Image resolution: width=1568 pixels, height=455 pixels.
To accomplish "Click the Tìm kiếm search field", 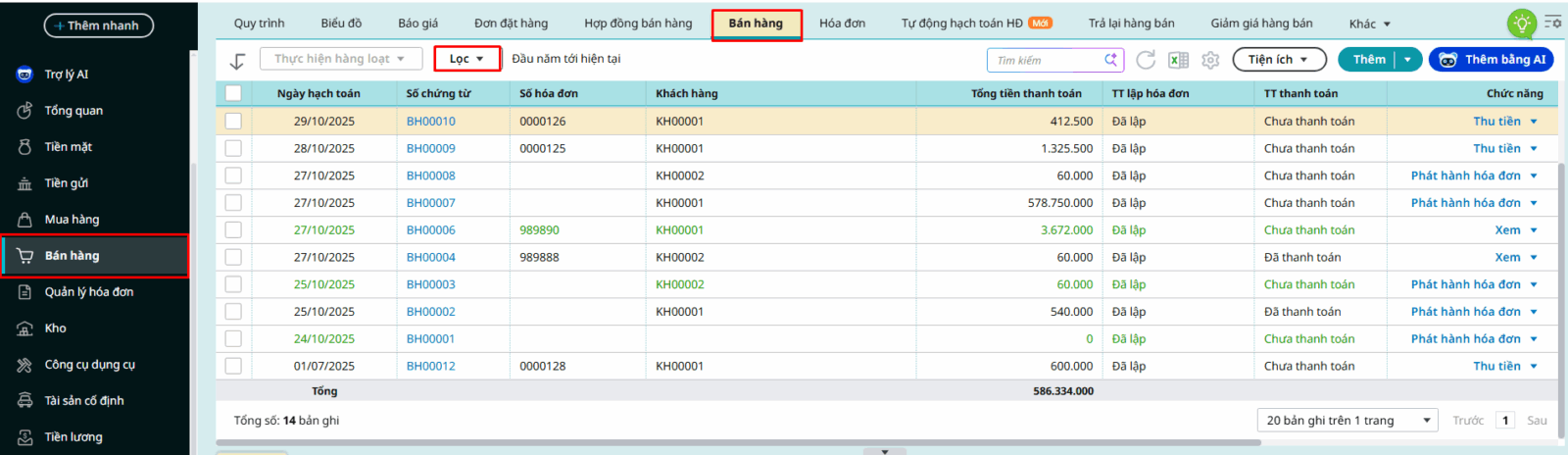I will [x=1047, y=60].
